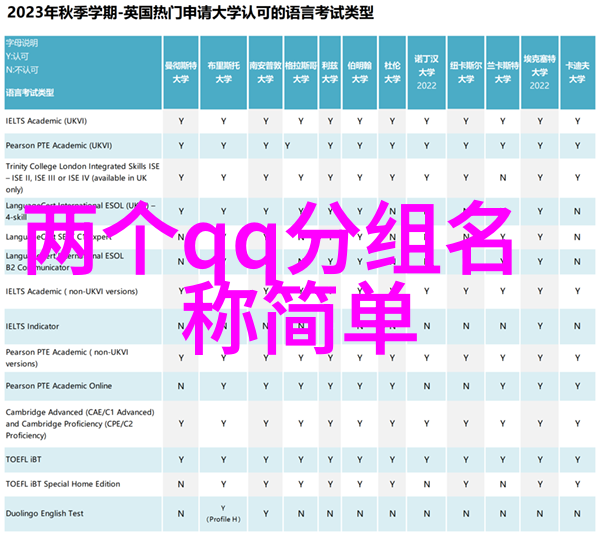
Task: Select the 'Pearson PTE Academic ( non-UKVI versions)' row label
Action: (x=67, y=358)
